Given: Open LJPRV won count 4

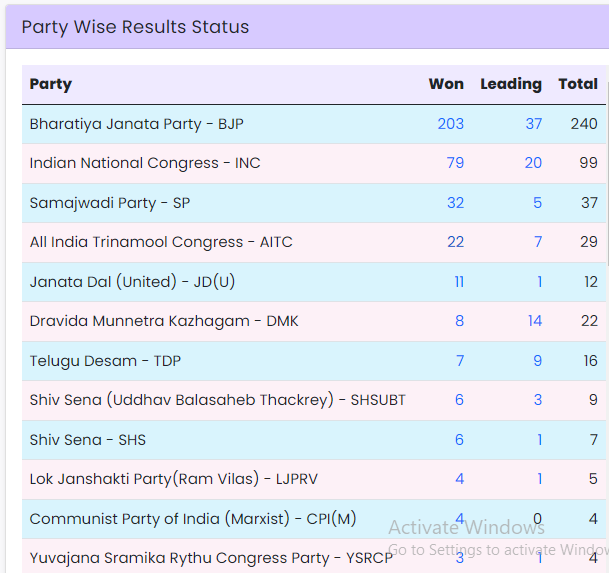Looking at the screenshot, I should click(x=459, y=479).
